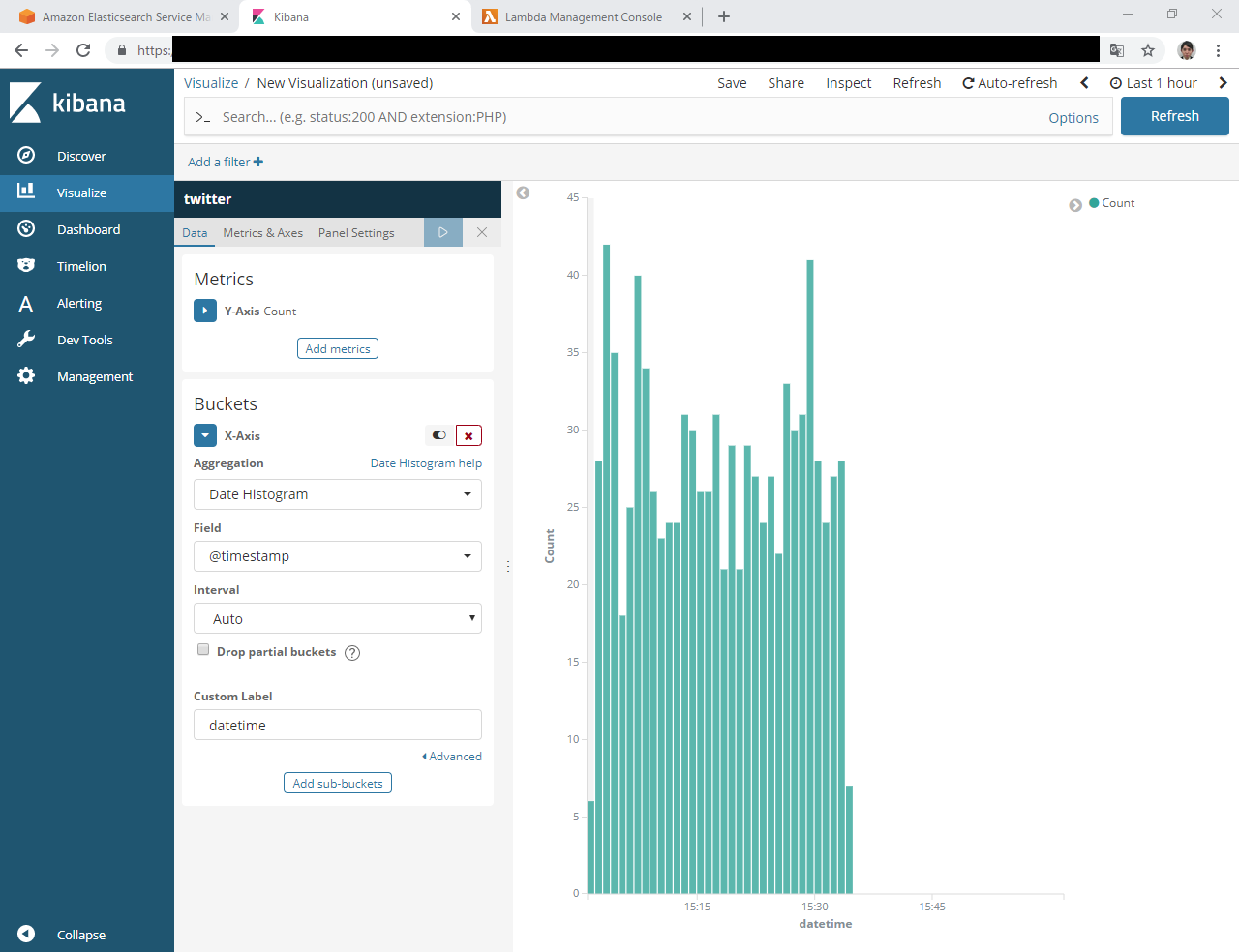Open Dashboard via its sidebar icon
Image resolution: width=1239 pixels, height=952 pixels.
tap(26, 229)
